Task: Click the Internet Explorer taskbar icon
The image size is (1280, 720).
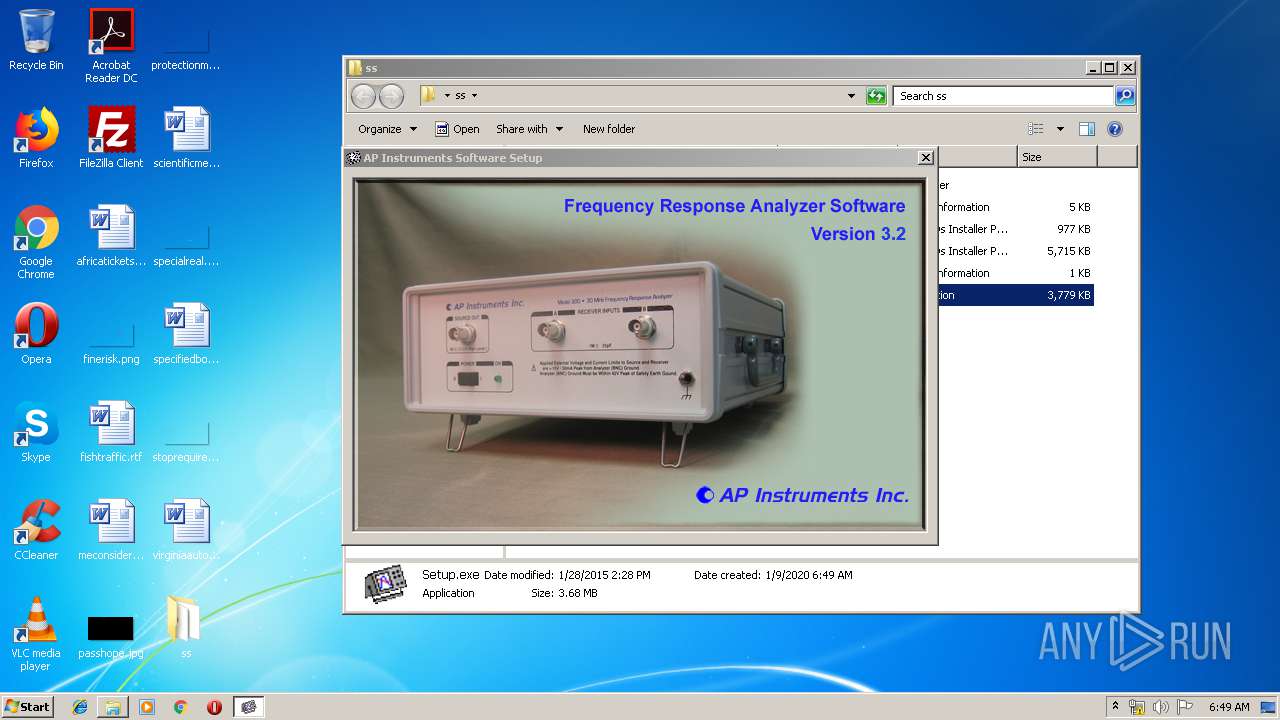Action: (x=80, y=707)
